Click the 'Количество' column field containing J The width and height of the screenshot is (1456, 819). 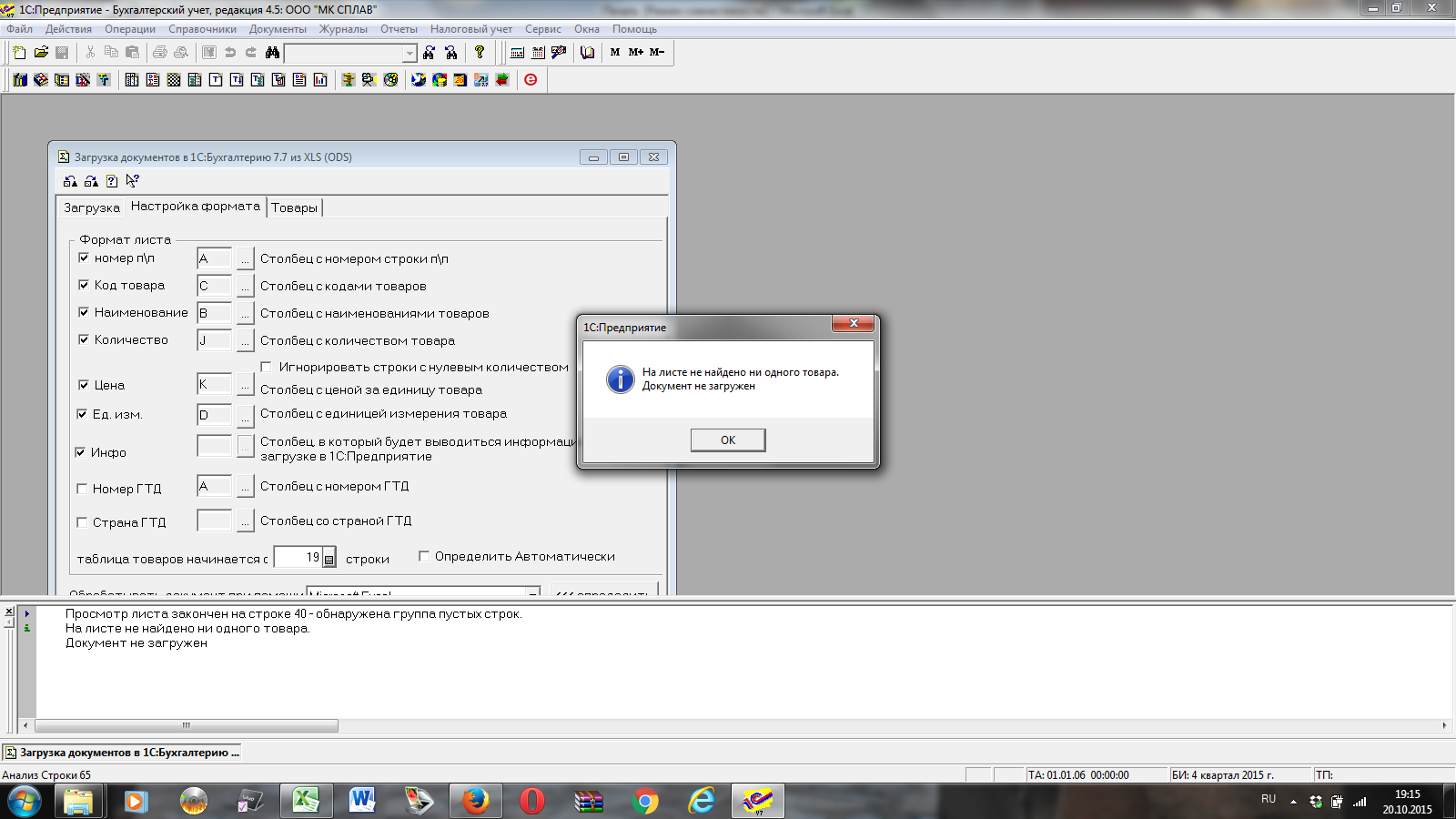pyautogui.click(x=215, y=340)
